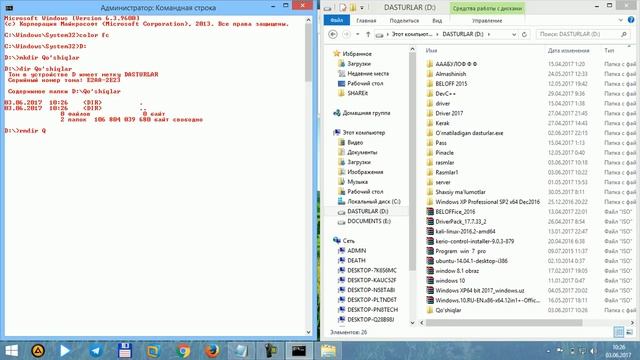Open the Управление ribbon tab
The image size is (640, 360).
487,20
